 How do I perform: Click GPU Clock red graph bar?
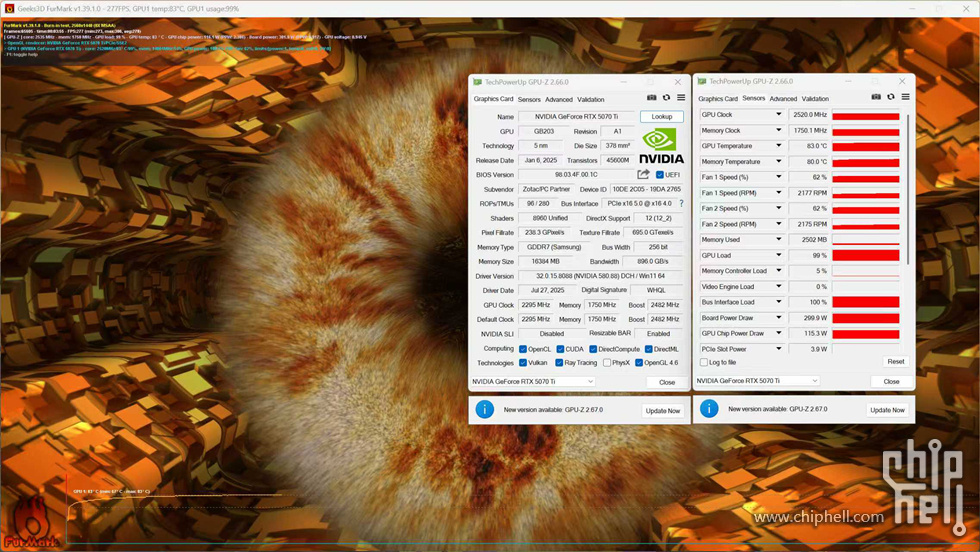point(866,116)
